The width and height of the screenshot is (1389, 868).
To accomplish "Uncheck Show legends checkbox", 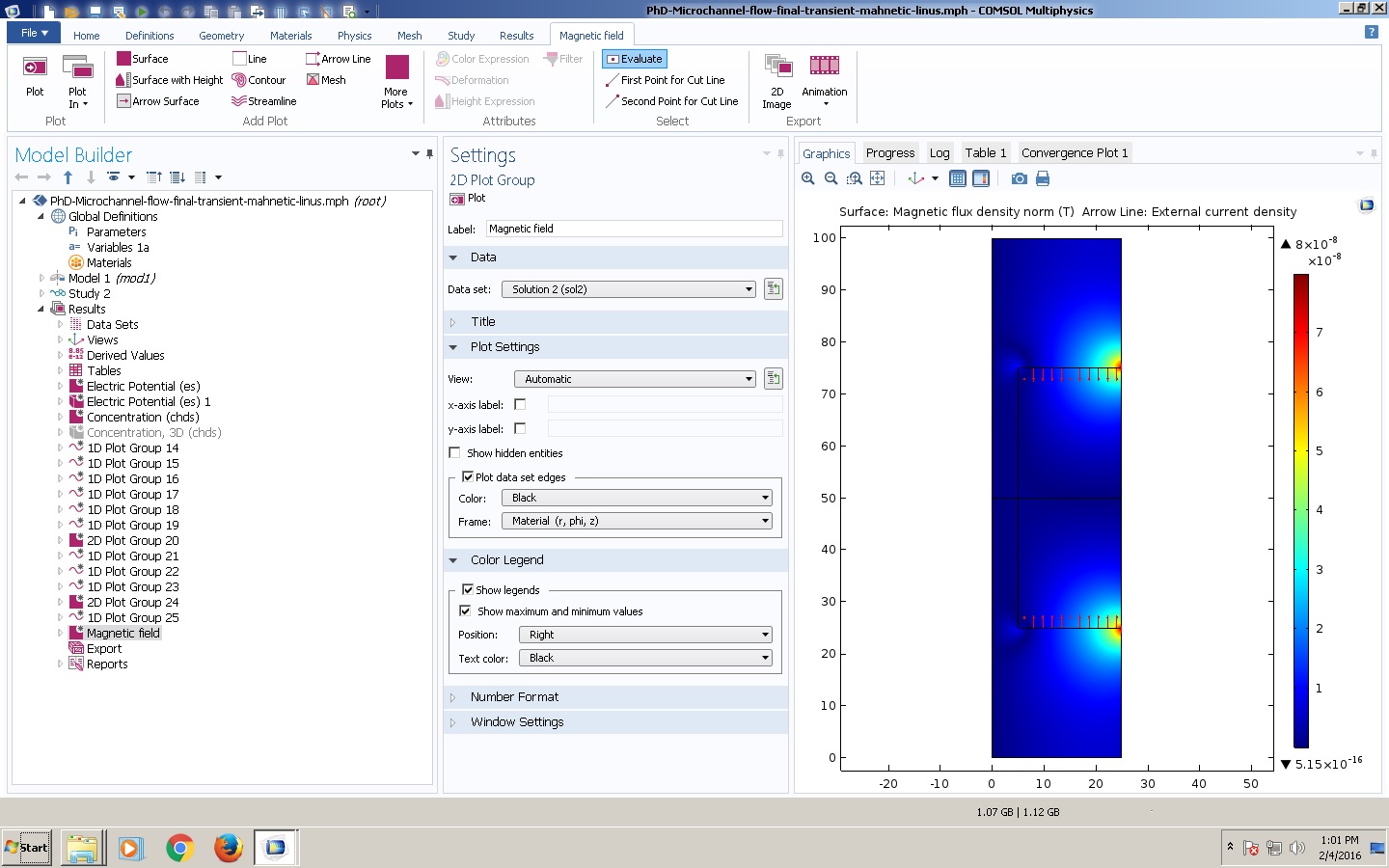I will [x=468, y=589].
